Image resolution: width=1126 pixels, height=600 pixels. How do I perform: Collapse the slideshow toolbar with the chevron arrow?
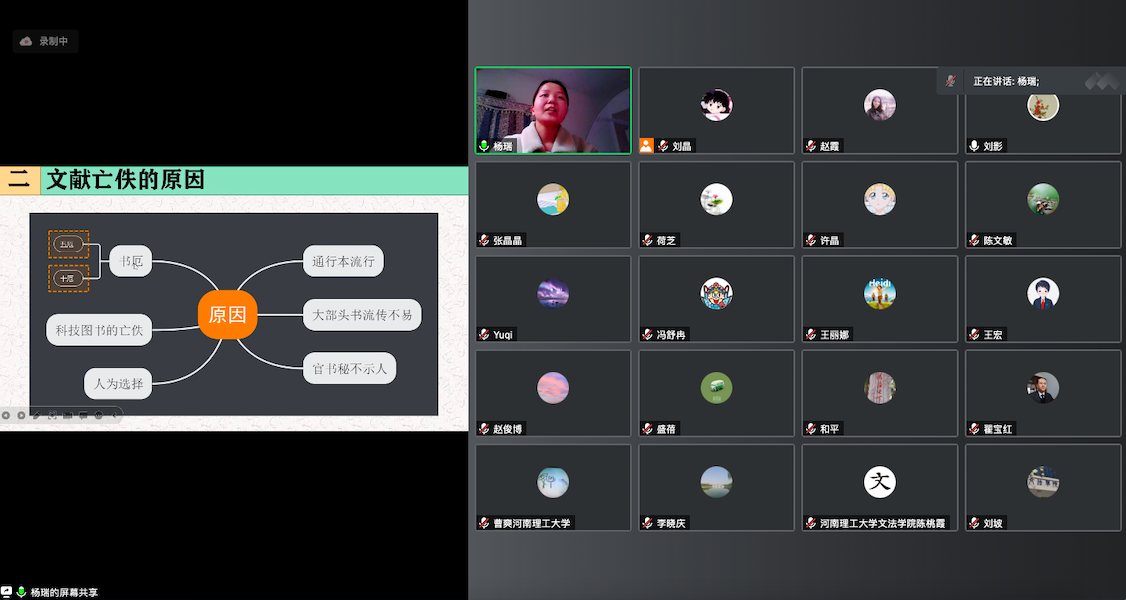115,415
